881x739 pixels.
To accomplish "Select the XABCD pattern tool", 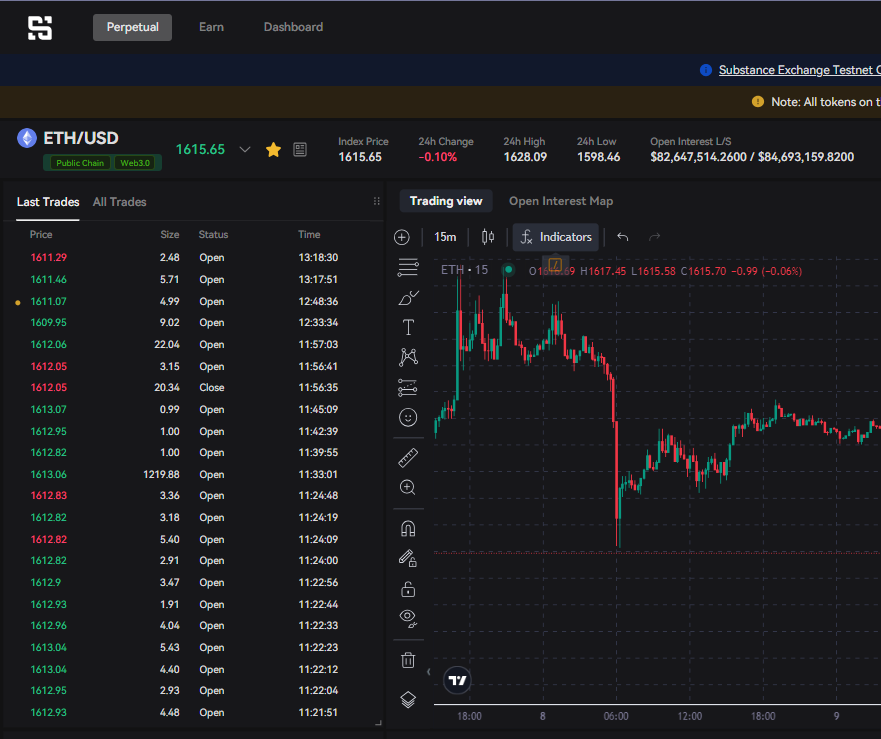I will tap(408, 357).
